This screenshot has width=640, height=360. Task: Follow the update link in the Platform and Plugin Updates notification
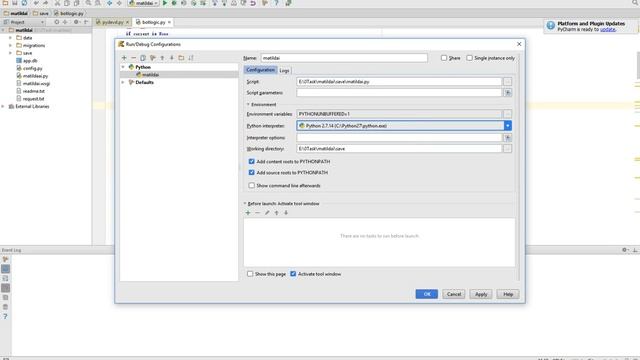pos(607,29)
